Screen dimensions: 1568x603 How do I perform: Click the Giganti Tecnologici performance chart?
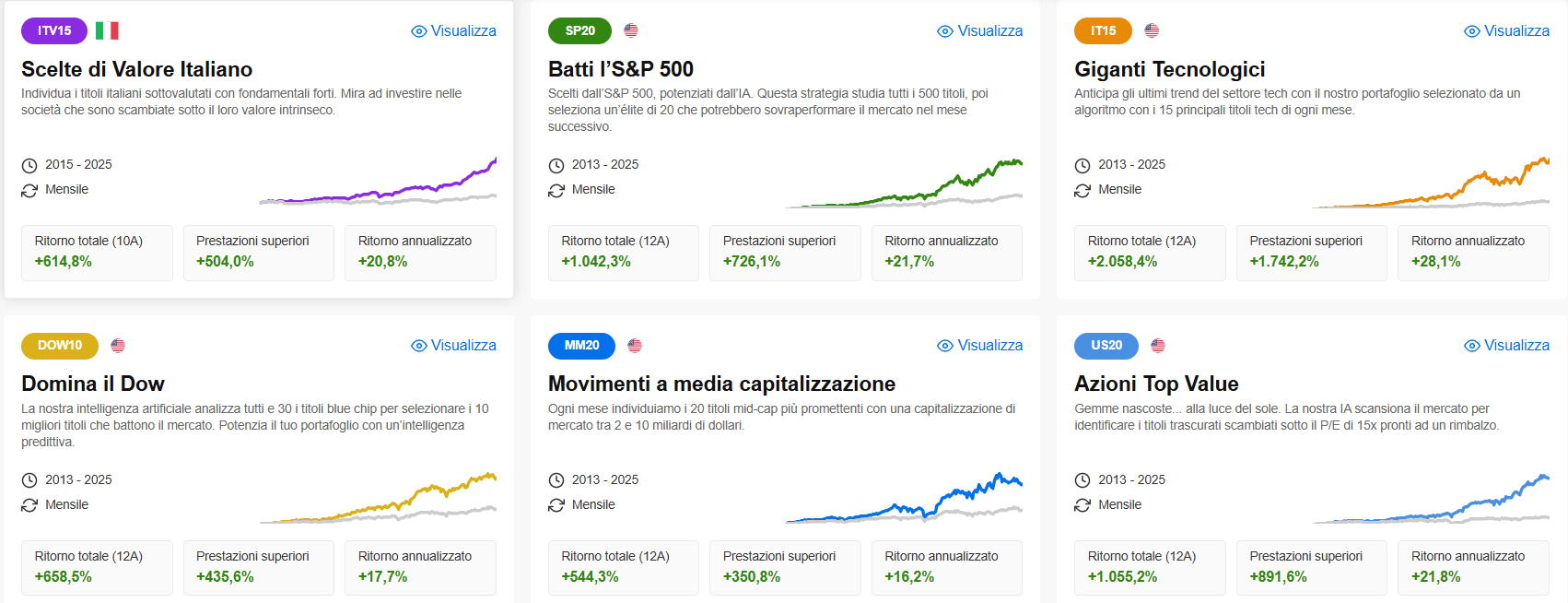point(1431,183)
